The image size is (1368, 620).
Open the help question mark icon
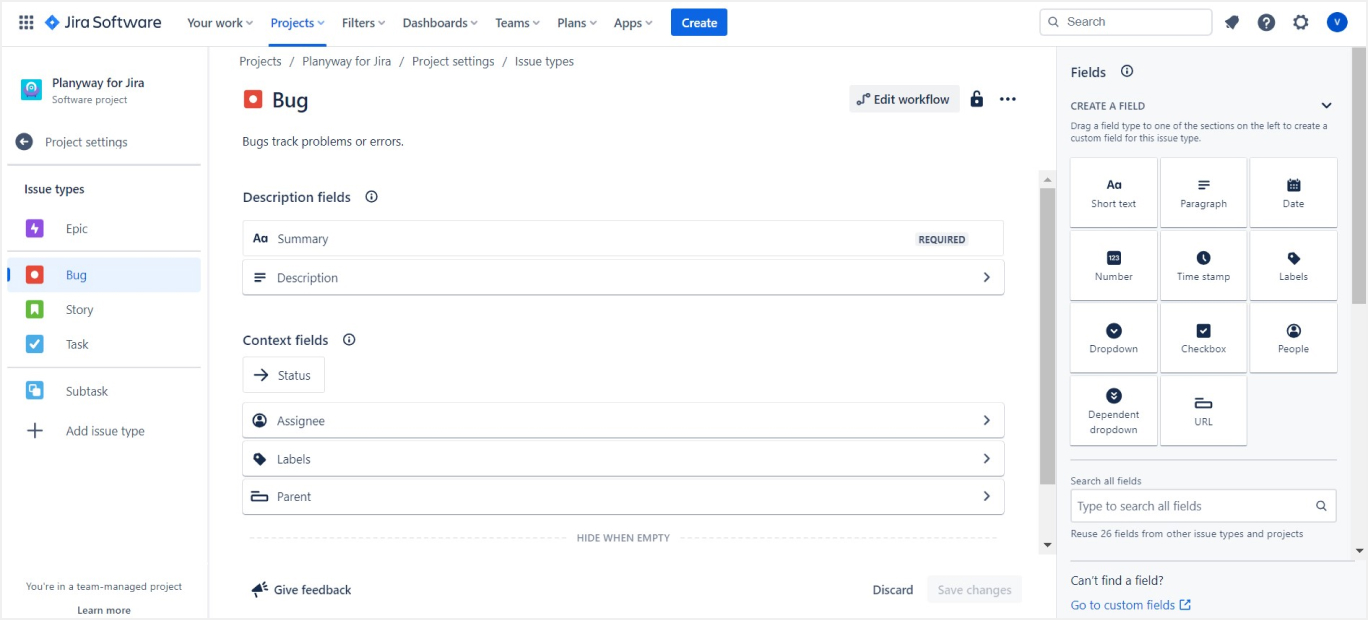pos(1266,22)
